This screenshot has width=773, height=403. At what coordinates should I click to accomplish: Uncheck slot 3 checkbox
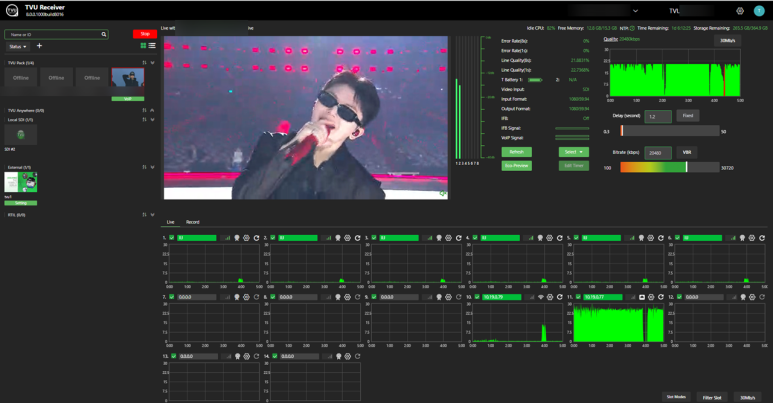pyautogui.click(x=374, y=238)
